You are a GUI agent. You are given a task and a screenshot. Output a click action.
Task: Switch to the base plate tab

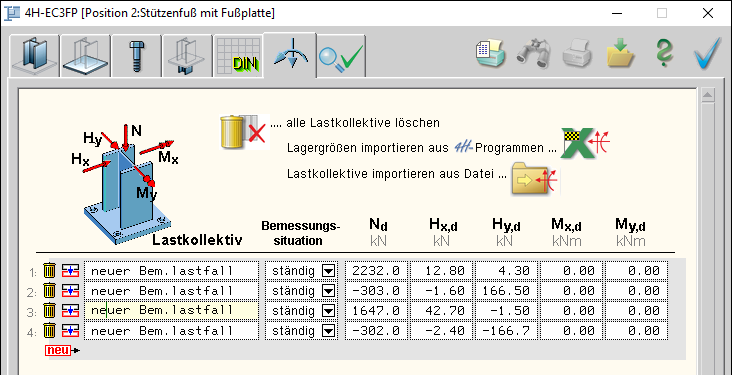85,56
